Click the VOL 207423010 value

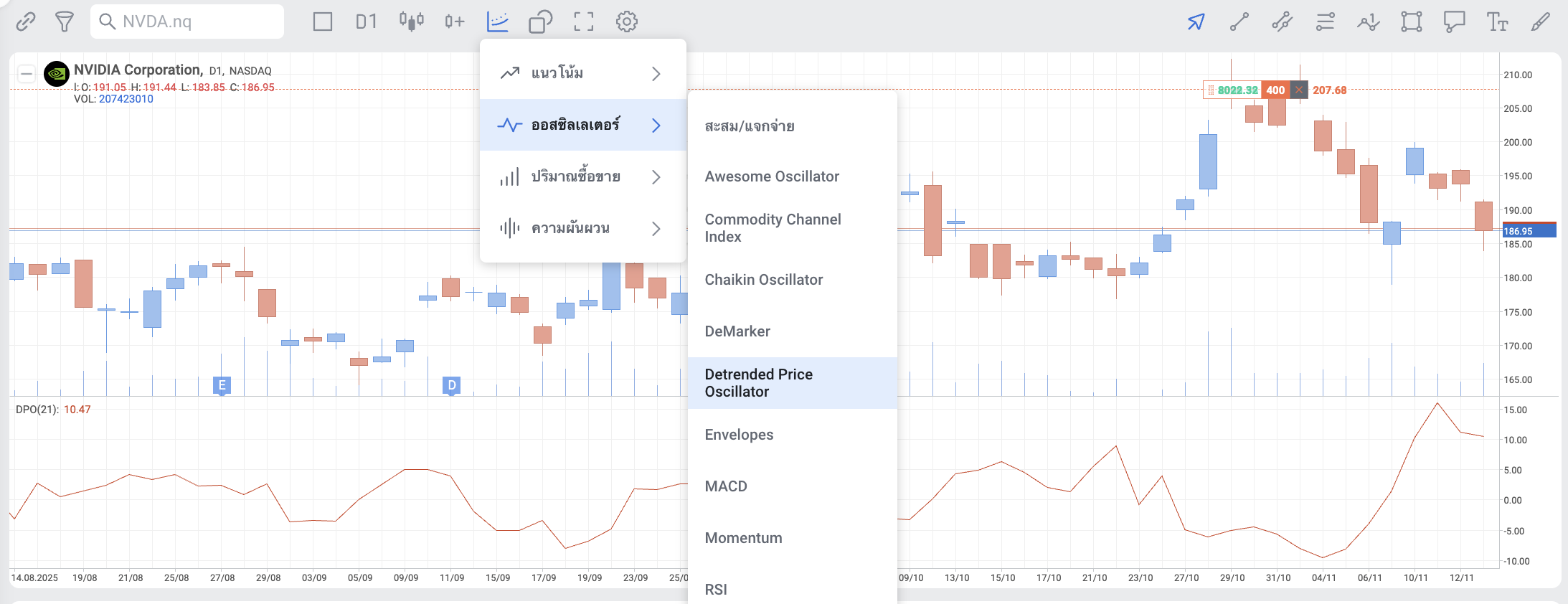pyautogui.click(x=126, y=99)
